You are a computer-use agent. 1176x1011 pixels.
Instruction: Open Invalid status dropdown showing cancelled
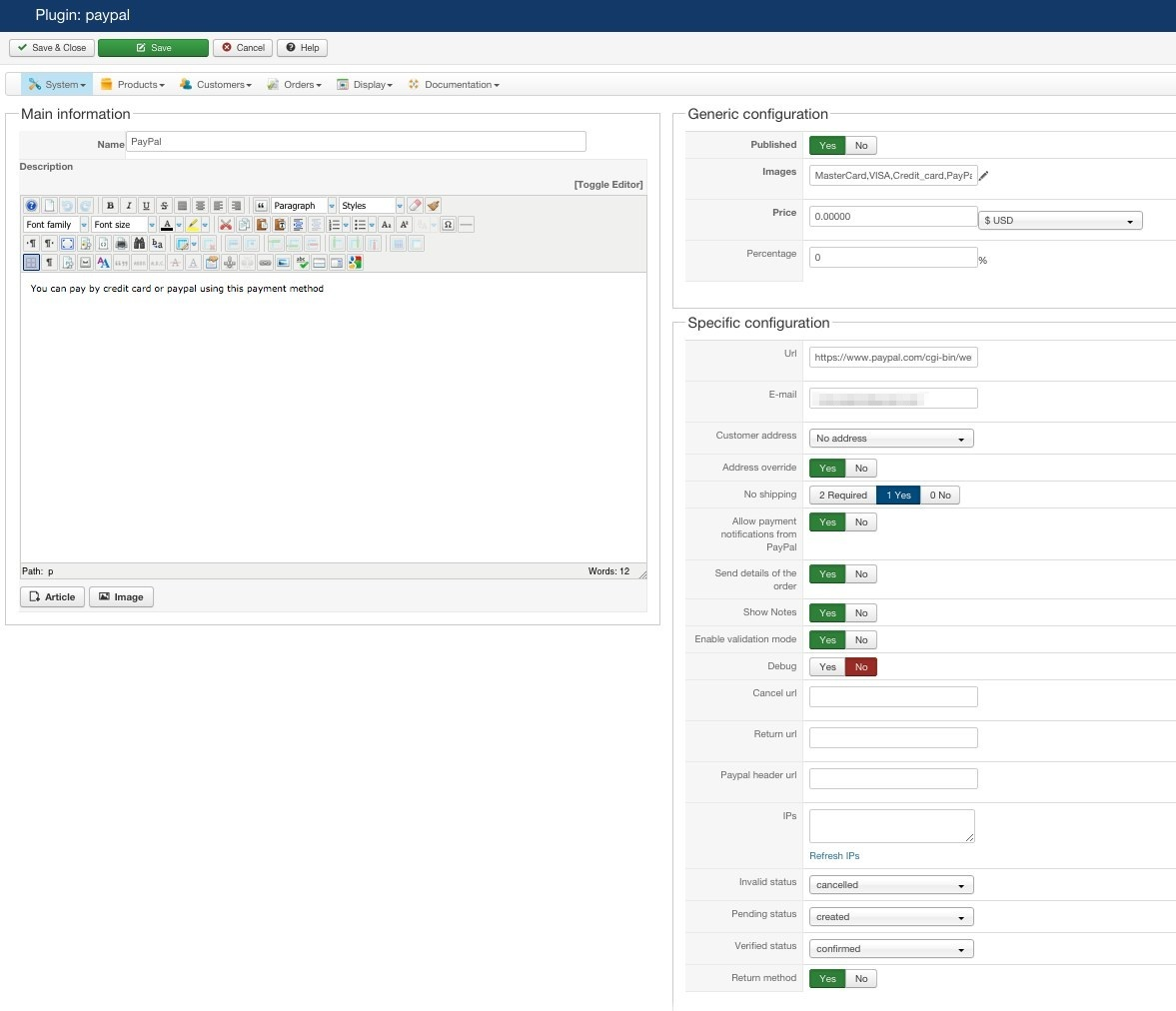click(x=891, y=885)
